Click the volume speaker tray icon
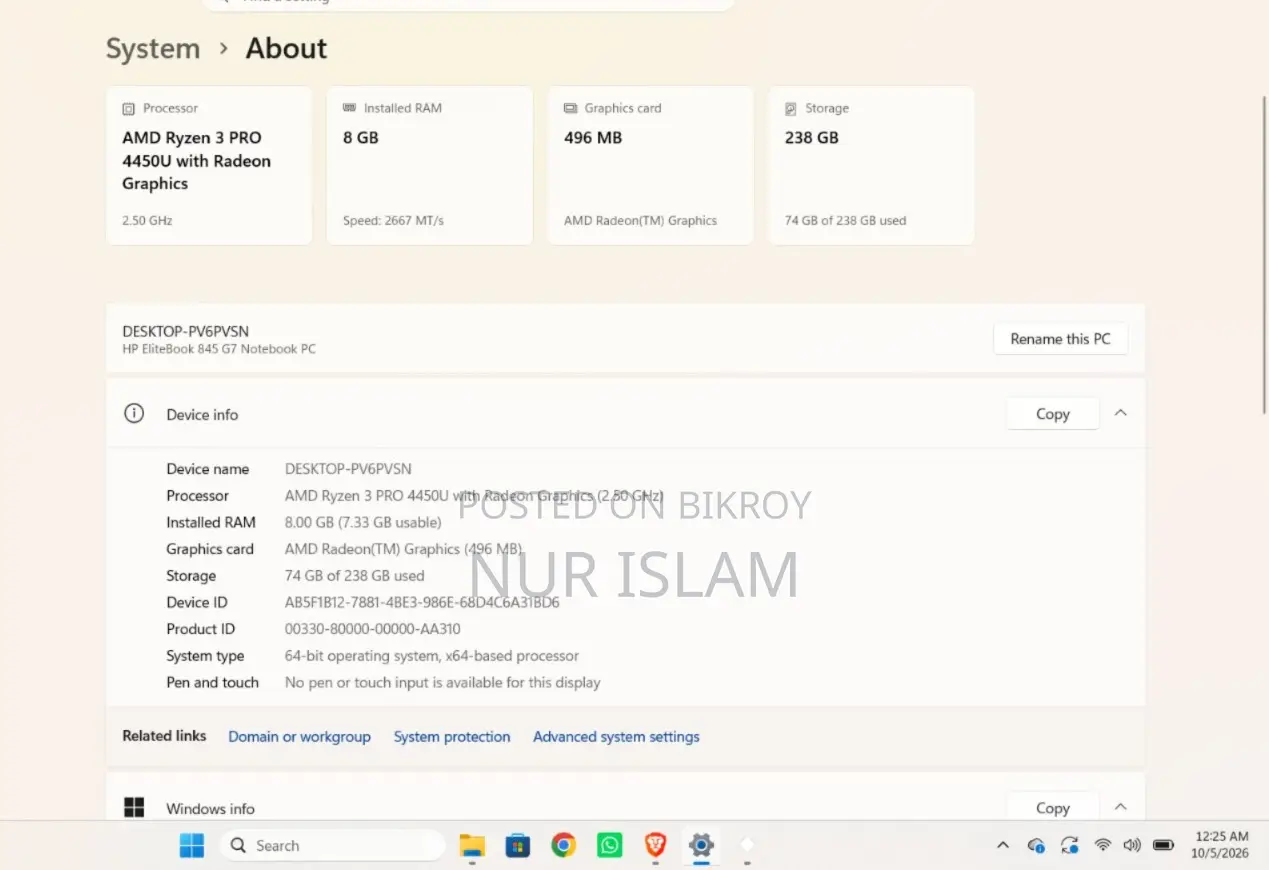 [1132, 845]
